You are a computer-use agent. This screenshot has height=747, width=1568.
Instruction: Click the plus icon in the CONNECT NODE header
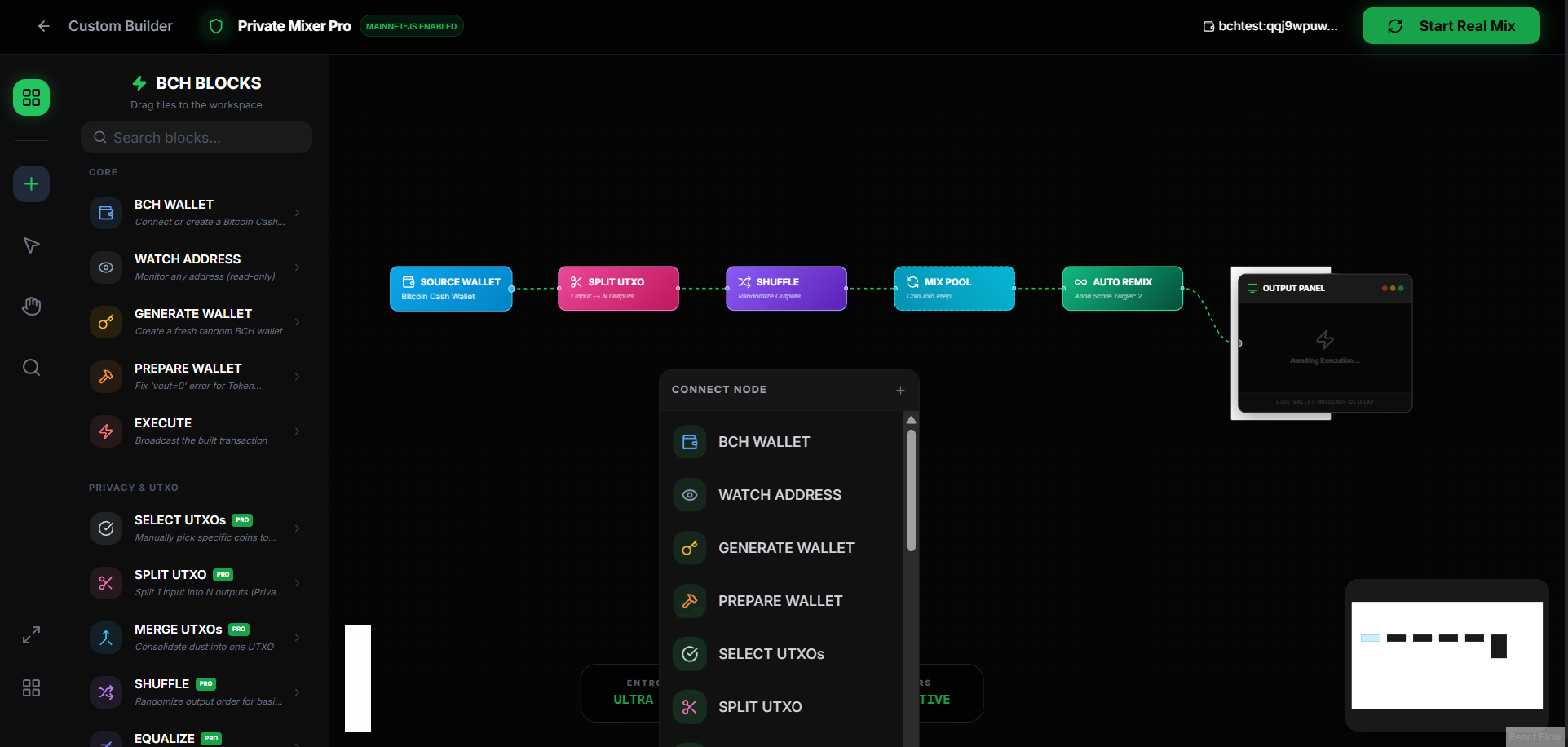click(x=900, y=390)
